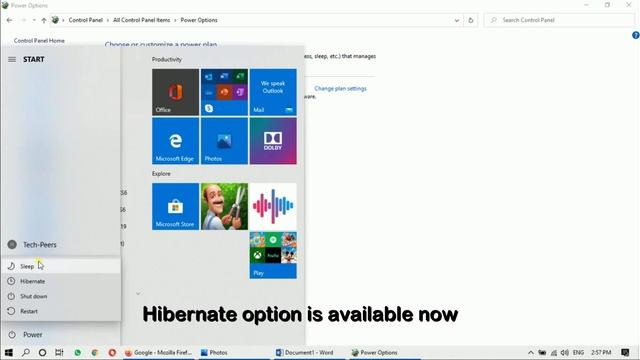640x360 pixels.
Task: Click the battery tray icon
Action: pos(542,352)
